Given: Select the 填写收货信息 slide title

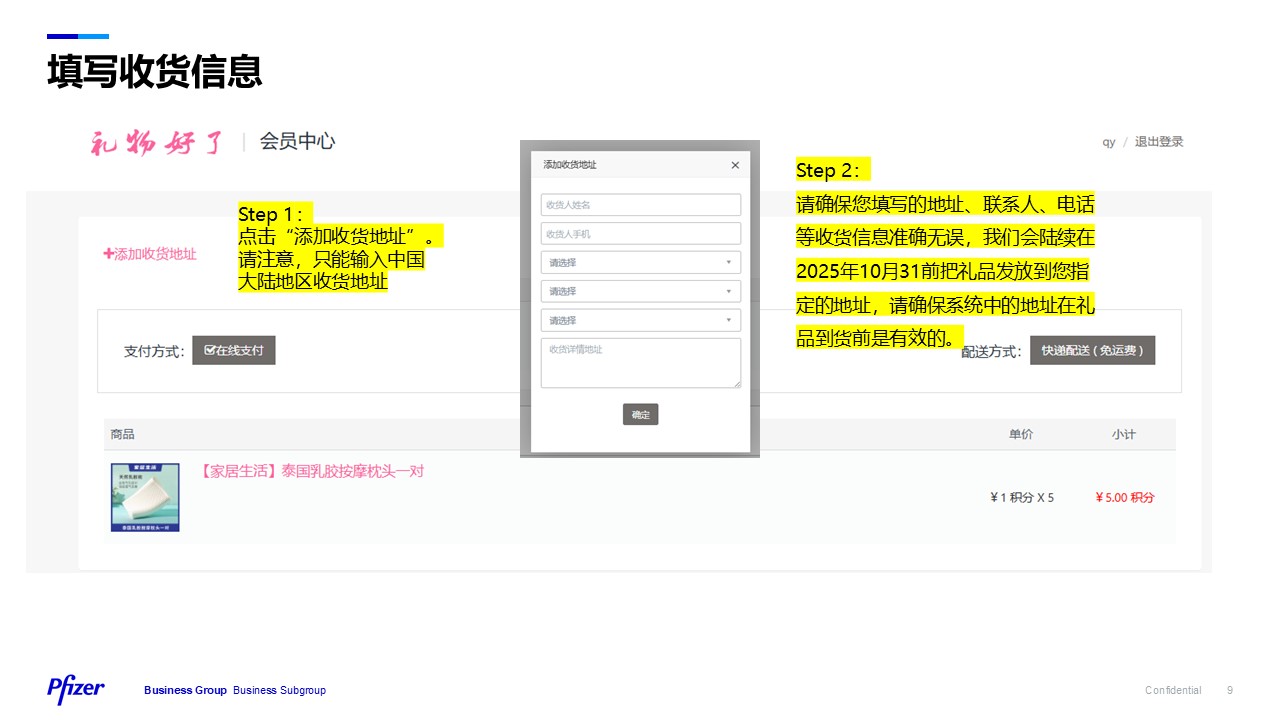Looking at the screenshot, I should coord(155,72).
